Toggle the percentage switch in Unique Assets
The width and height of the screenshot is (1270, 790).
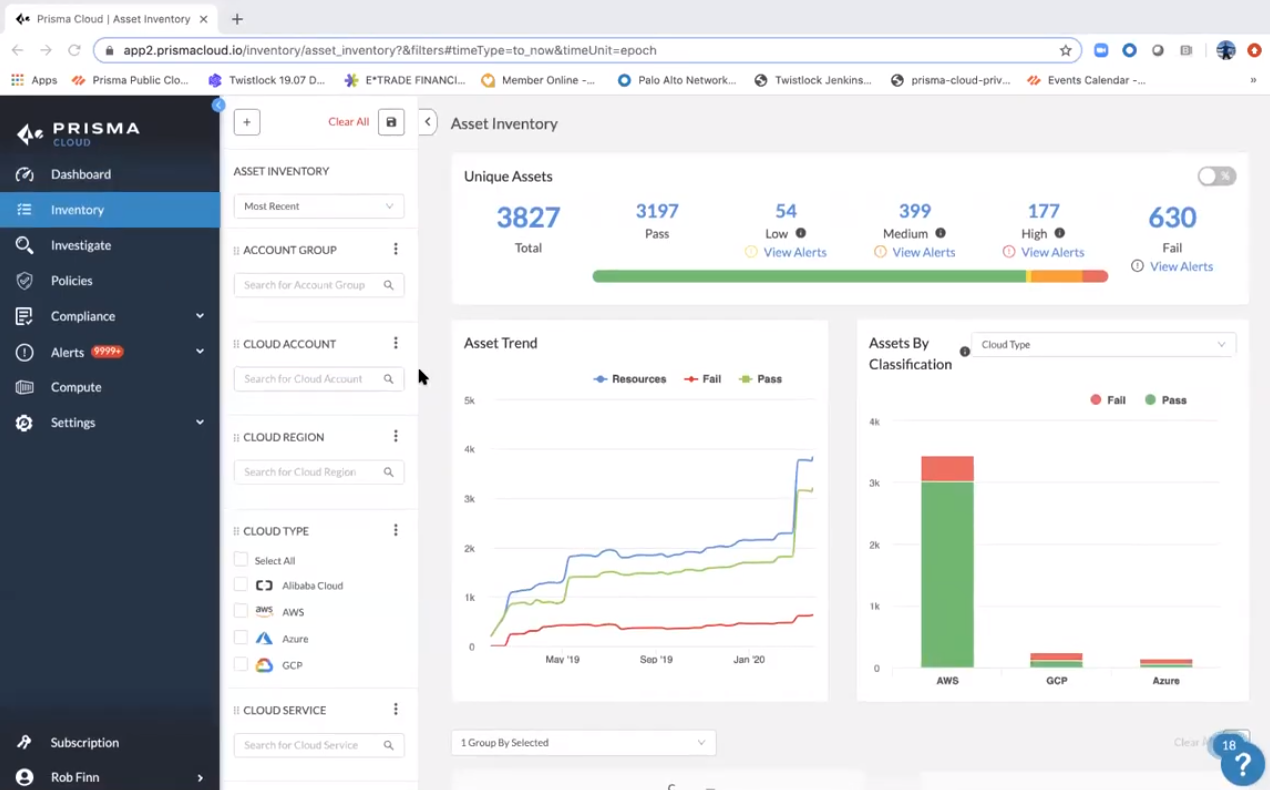(1216, 176)
